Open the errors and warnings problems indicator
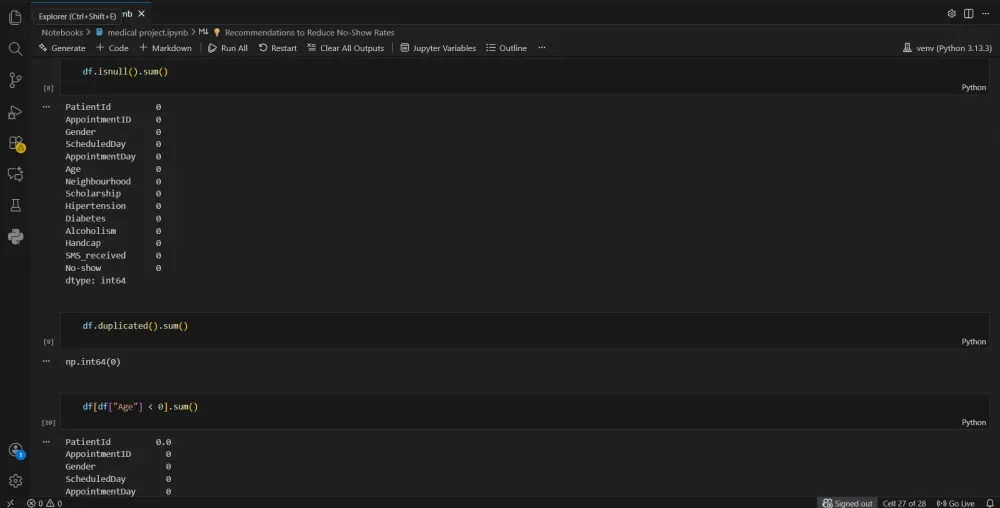The image size is (1000, 508). 45,503
